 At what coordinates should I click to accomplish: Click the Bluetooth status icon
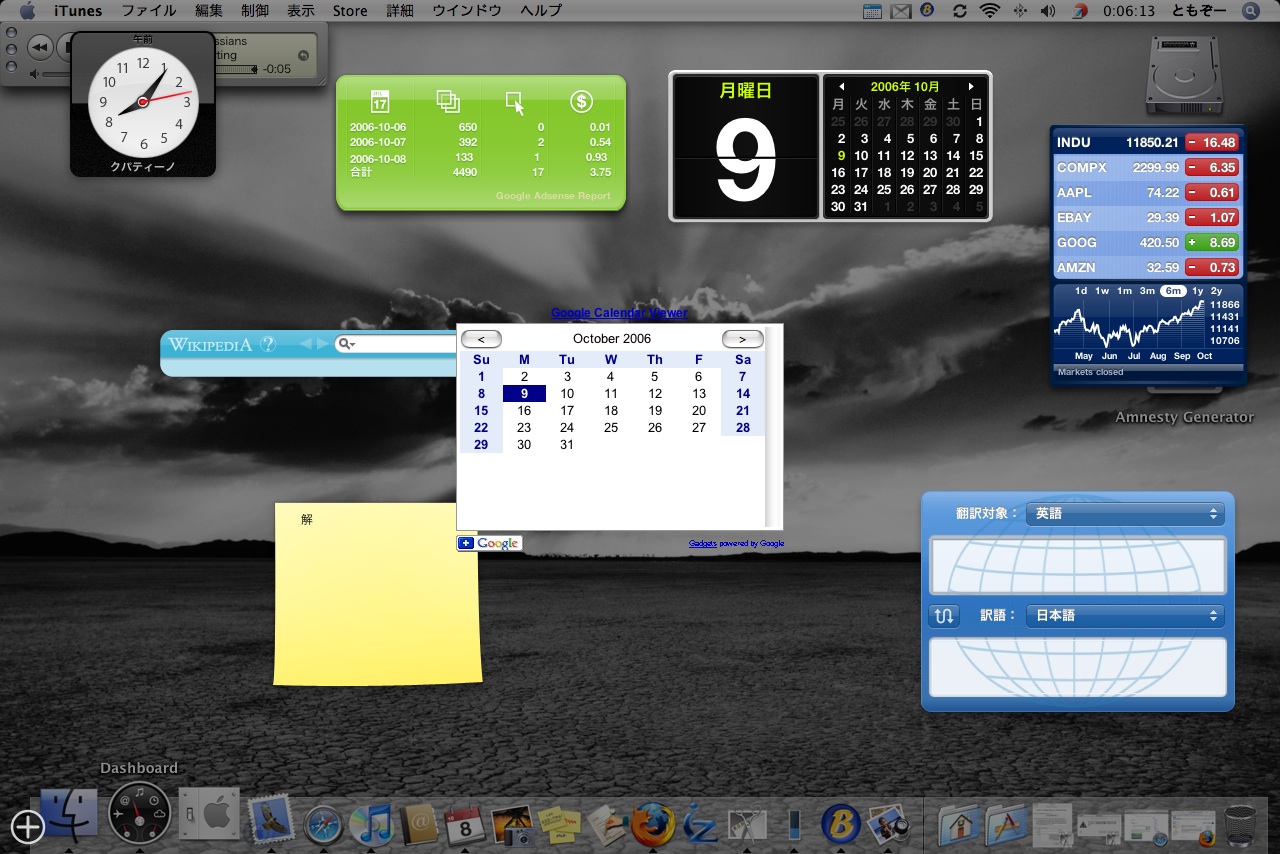1020,11
